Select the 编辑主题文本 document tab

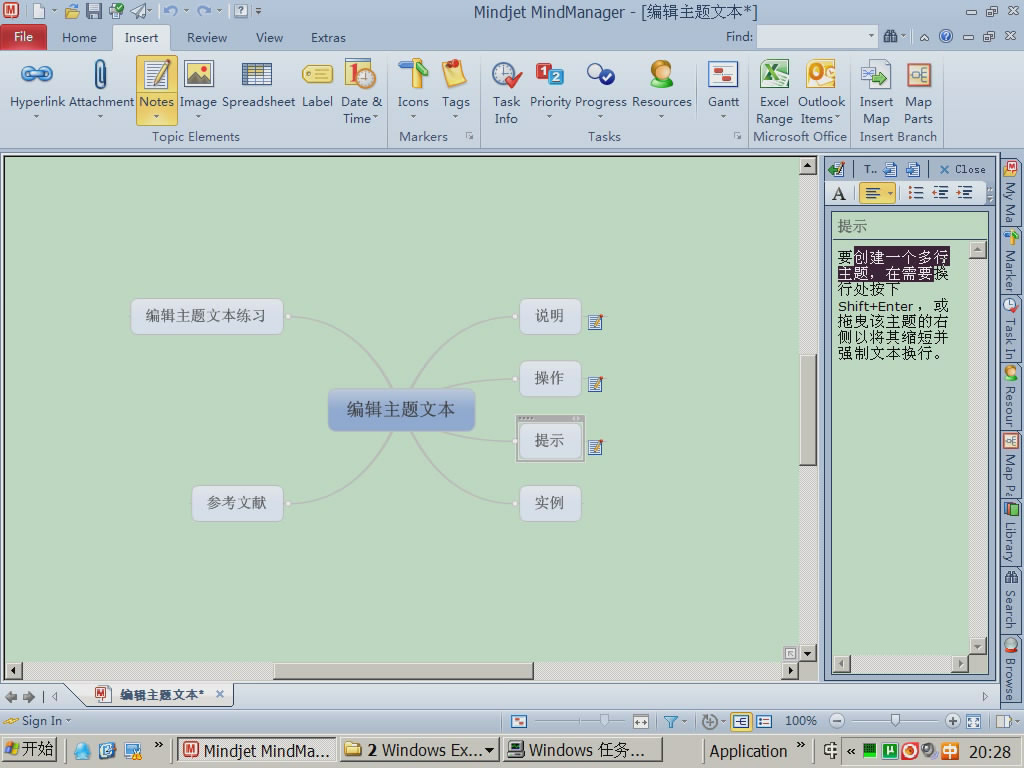[x=161, y=695]
